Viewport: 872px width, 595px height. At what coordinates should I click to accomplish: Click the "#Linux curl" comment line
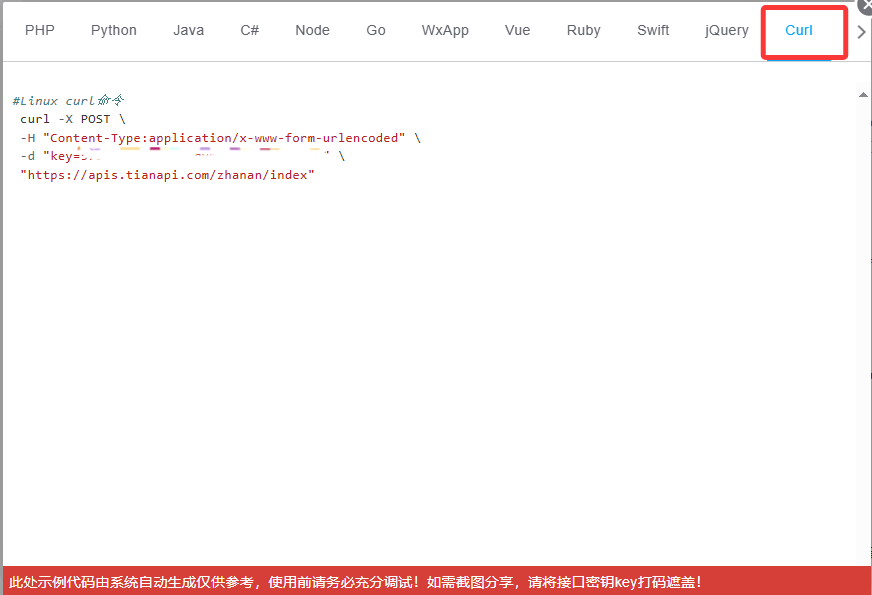click(68, 101)
